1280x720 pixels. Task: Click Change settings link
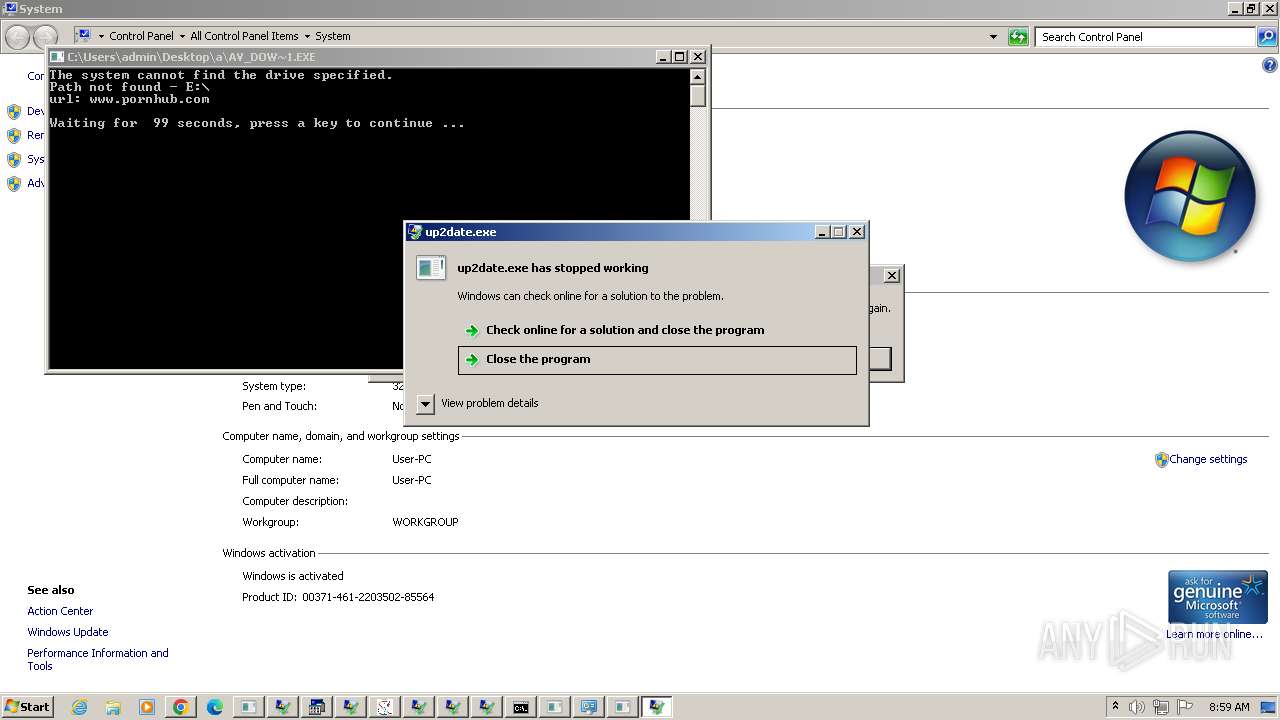(x=1208, y=460)
